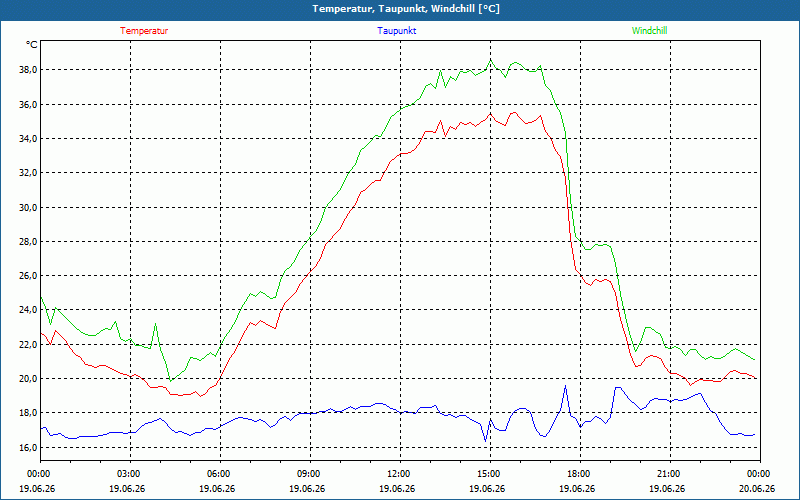
Task: Click the 36,0 value on the y-axis
Action: [29, 105]
